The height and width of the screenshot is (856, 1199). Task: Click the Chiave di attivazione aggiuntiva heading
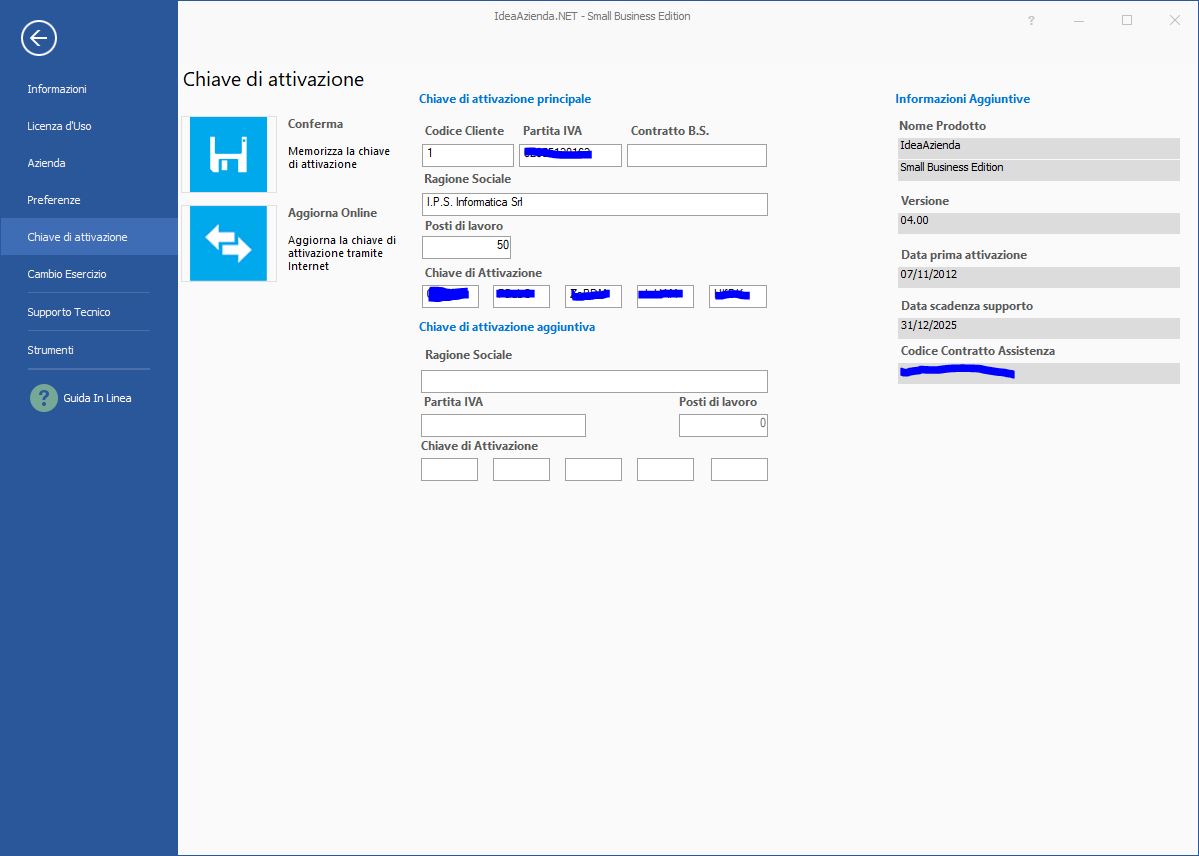(507, 327)
